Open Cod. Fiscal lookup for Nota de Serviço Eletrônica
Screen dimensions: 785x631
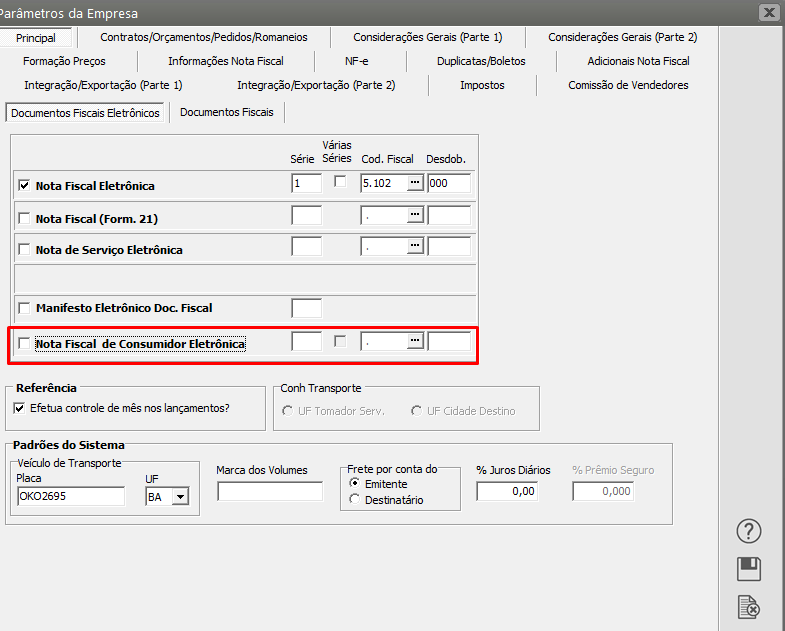(x=415, y=247)
